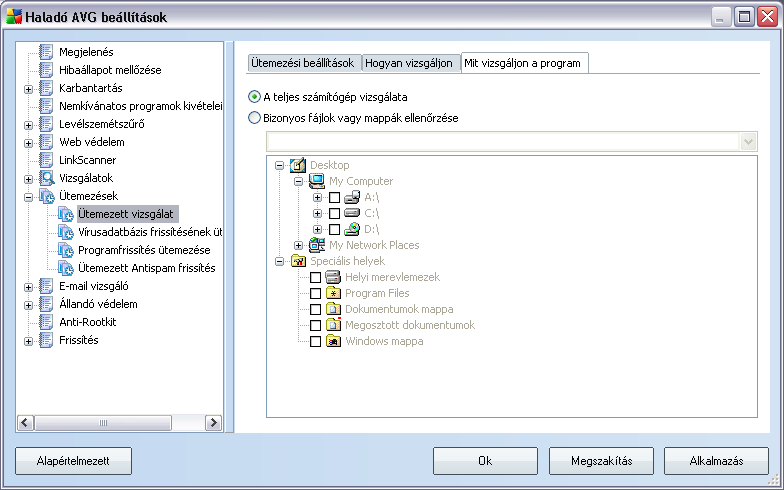Switch to Ütemezési beállítások tab
The image size is (784, 490).
coord(303,63)
